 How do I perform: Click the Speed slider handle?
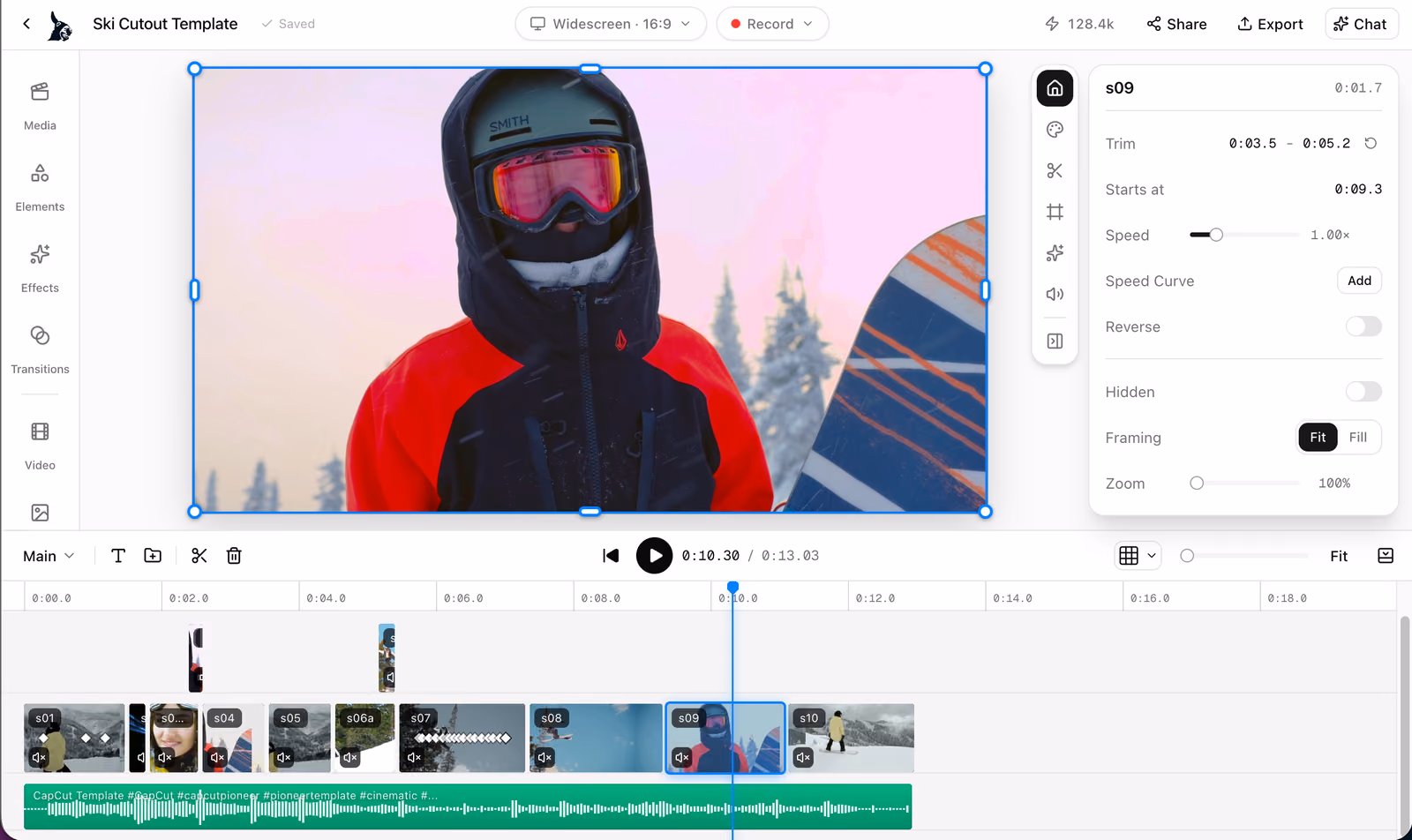click(x=1216, y=235)
